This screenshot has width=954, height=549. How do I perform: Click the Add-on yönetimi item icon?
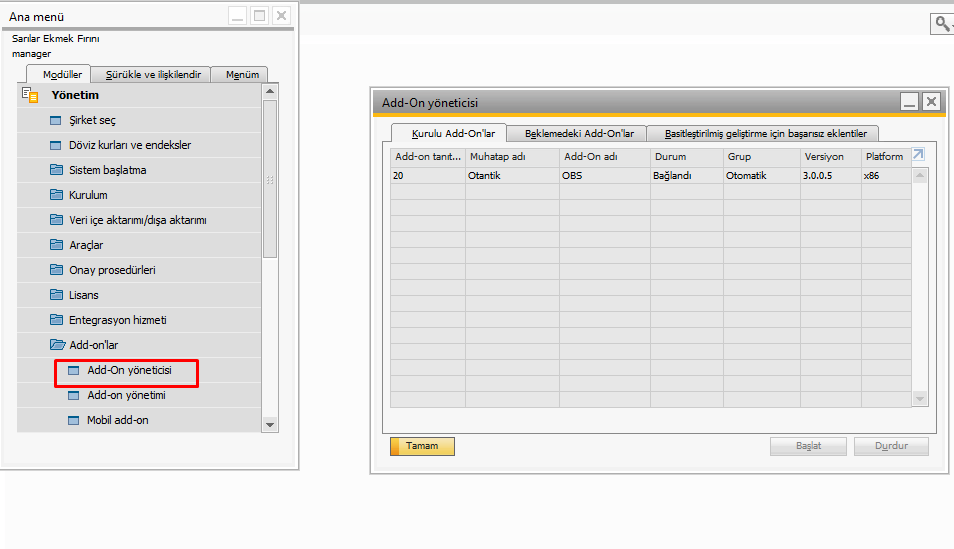pos(73,396)
